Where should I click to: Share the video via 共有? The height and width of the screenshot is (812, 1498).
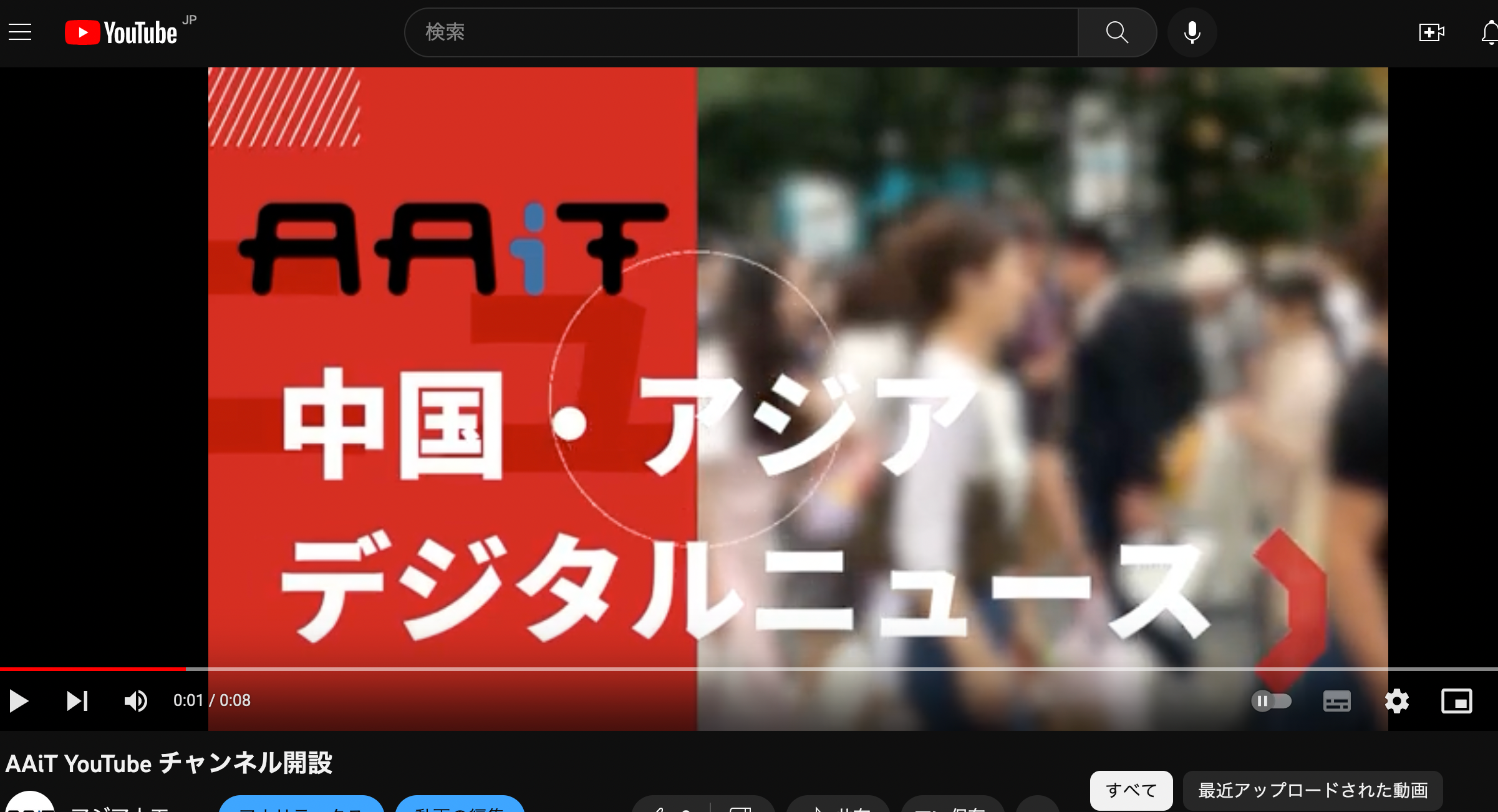(x=836, y=808)
